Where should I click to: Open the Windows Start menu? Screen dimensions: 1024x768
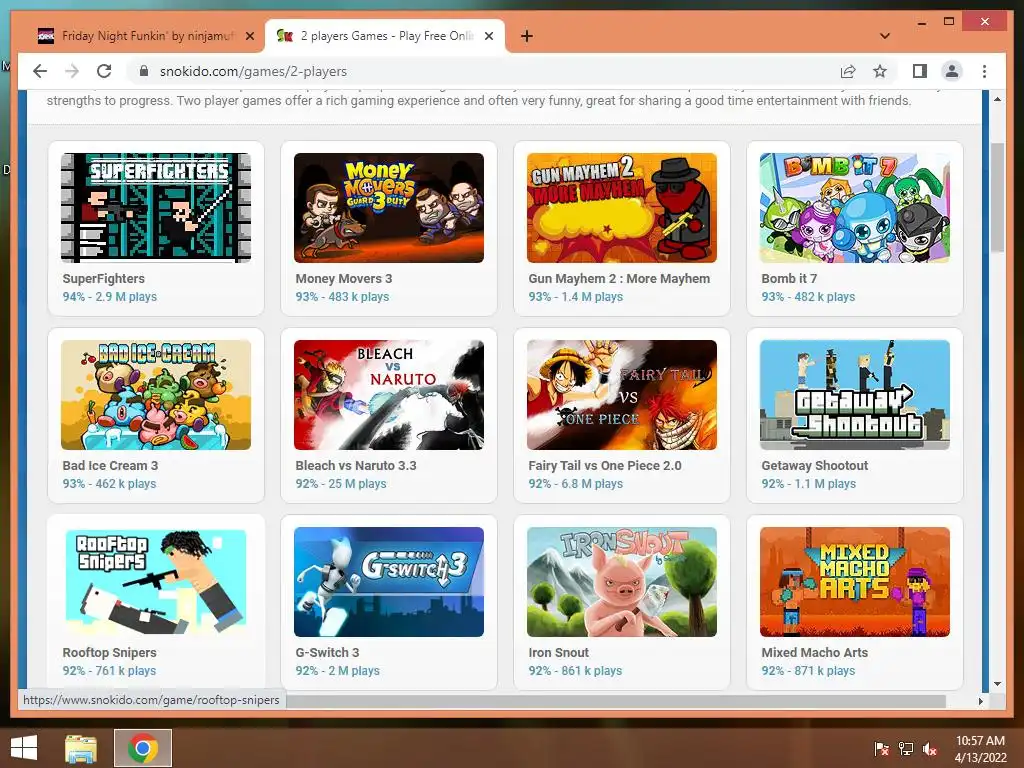pos(24,747)
